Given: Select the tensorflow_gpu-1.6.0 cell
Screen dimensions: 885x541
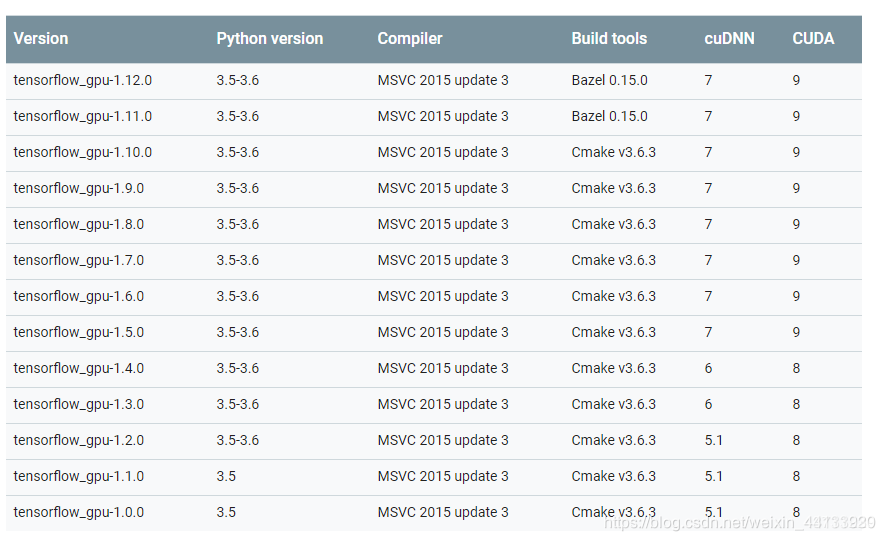Looking at the screenshot, I should point(78,296).
